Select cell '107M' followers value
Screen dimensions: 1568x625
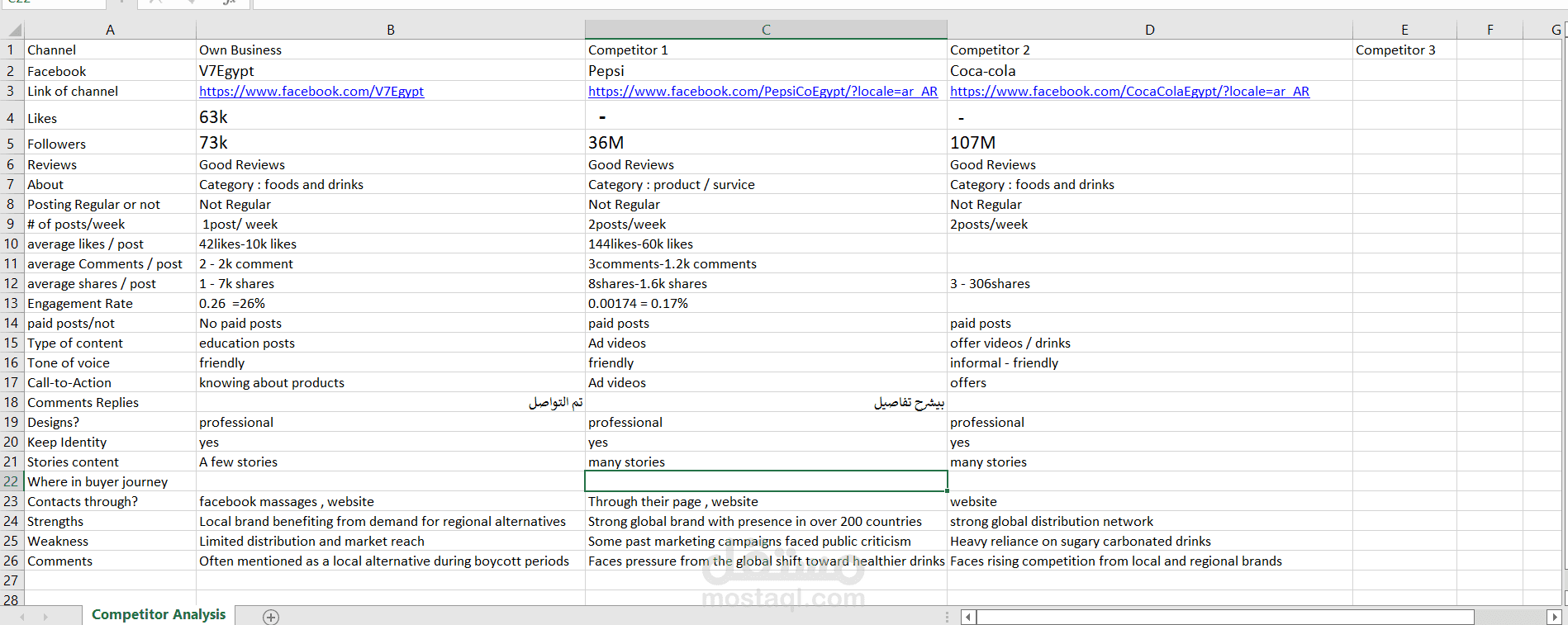pyautogui.click(x=1150, y=143)
